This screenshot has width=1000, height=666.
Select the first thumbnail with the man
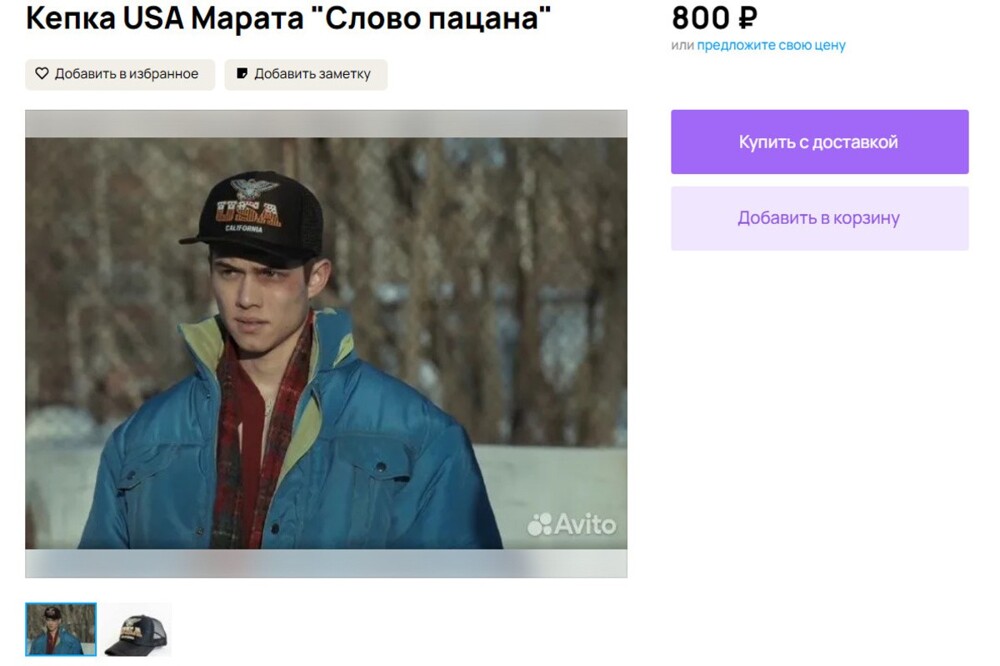coord(61,629)
